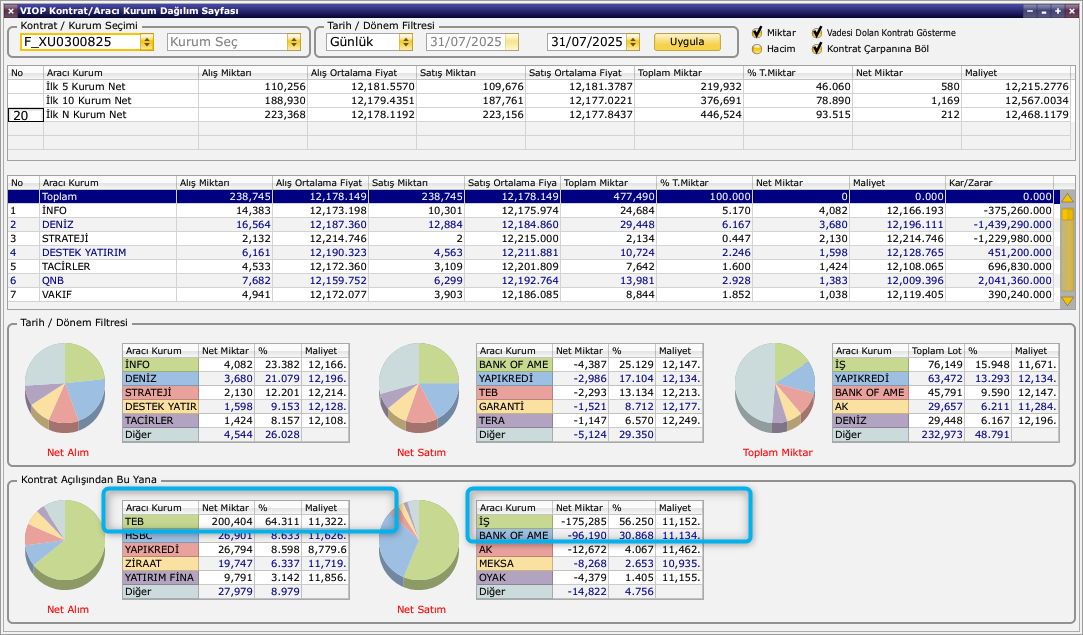Click red STRATEJİ swatch in Net Alım legend
1083x635 pixels.
(160, 392)
